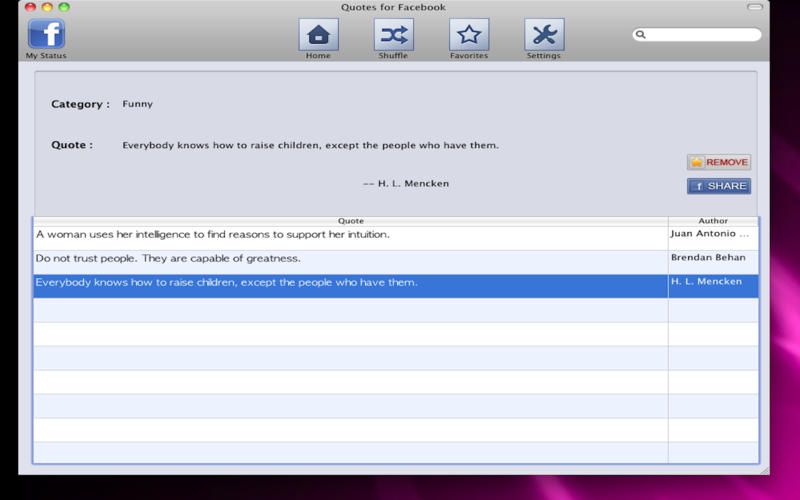Viewport: 800px width, 500px height.
Task: Sort by the Author column header
Action: pos(713,221)
